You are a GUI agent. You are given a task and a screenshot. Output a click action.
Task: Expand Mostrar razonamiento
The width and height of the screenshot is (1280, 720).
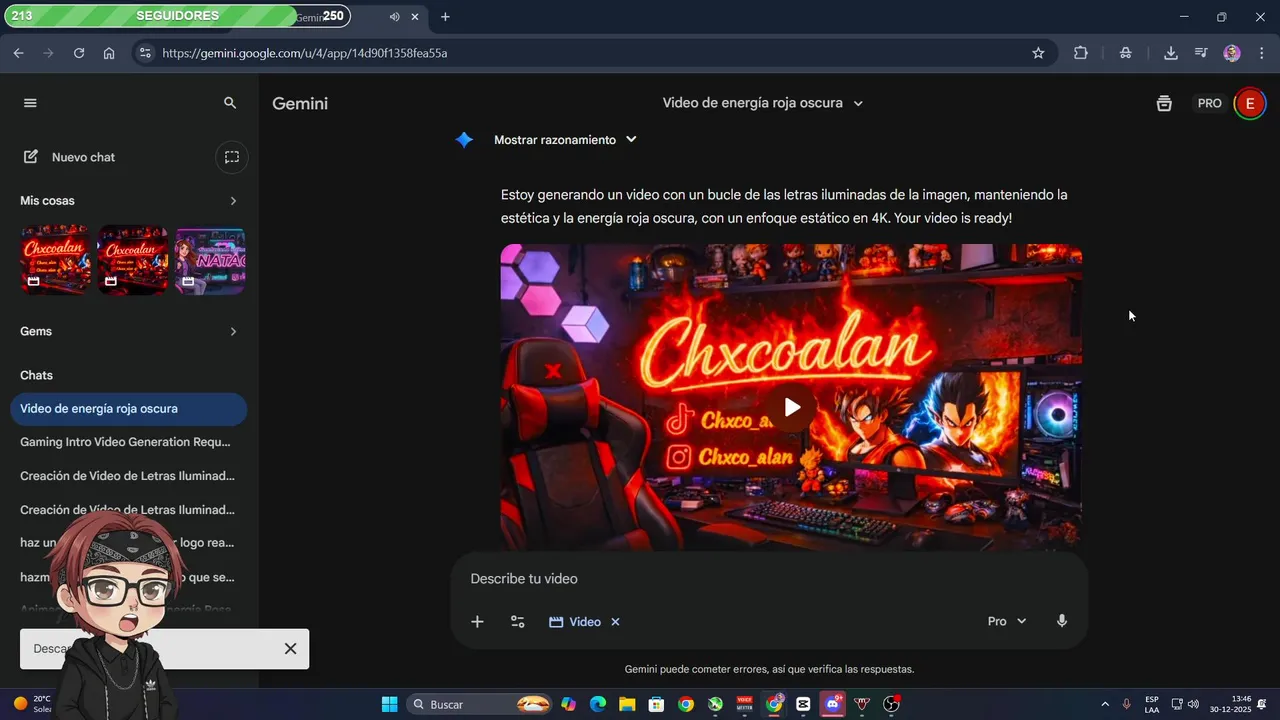pos(565,140)
